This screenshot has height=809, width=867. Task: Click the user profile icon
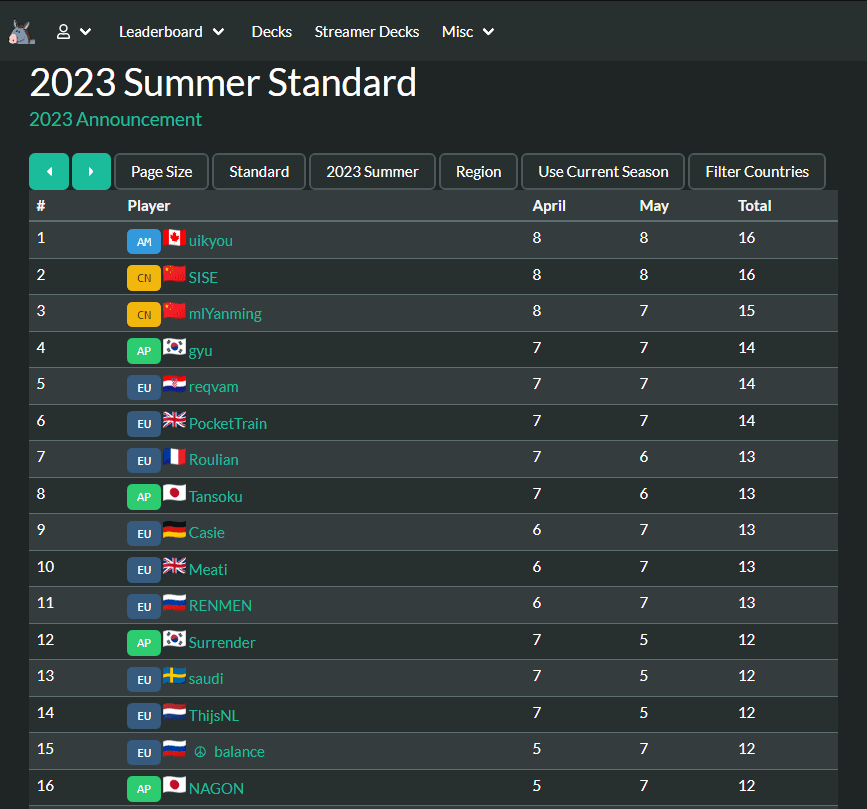click(x=62, y=30)
